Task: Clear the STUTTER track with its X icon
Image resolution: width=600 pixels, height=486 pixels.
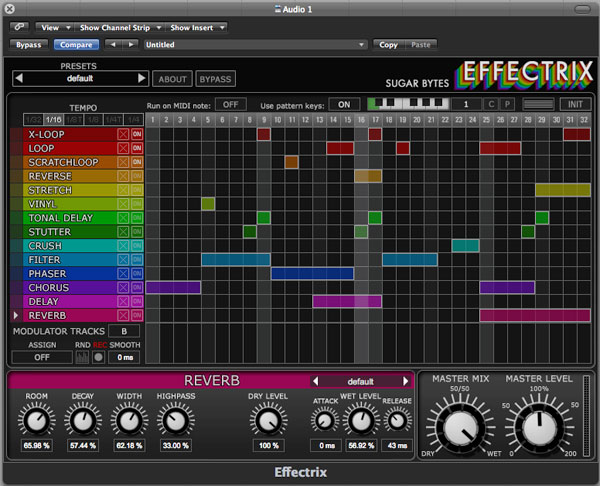Action: [x=123, y=232]
